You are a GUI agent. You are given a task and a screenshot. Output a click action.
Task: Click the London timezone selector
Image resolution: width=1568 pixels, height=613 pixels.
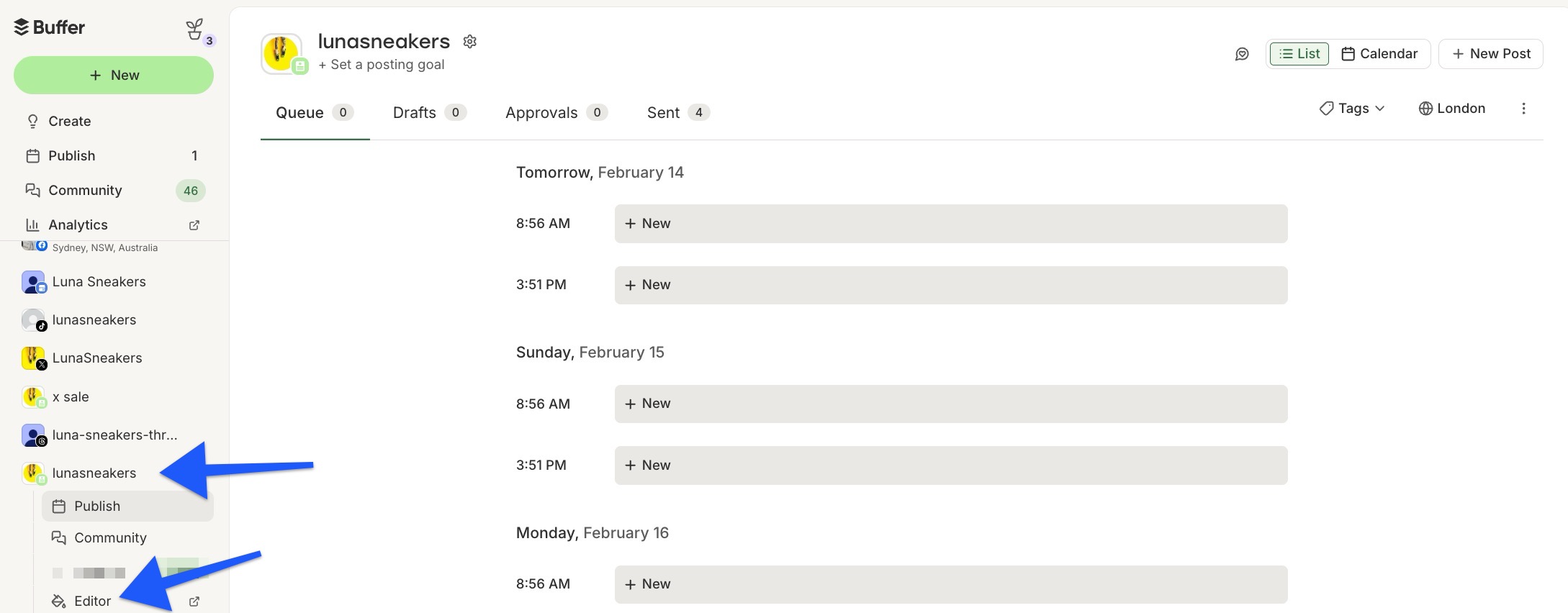tap(1452, 109)
